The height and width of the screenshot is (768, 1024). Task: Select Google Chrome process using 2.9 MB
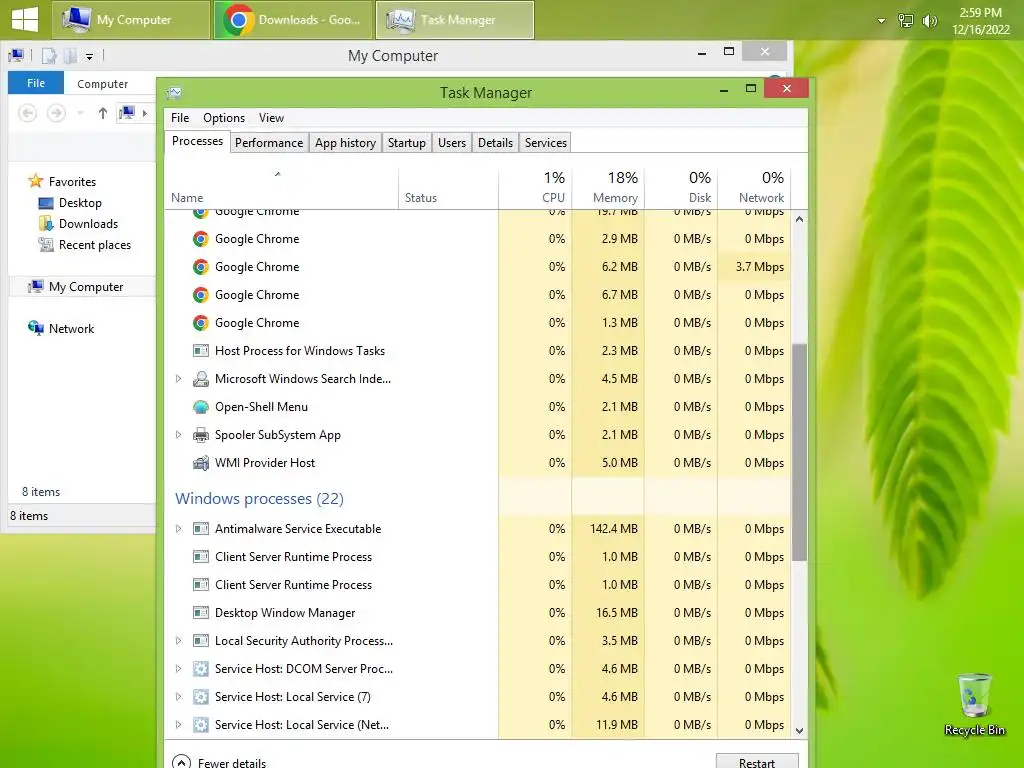pyautogui.click(x=478, y=239)
